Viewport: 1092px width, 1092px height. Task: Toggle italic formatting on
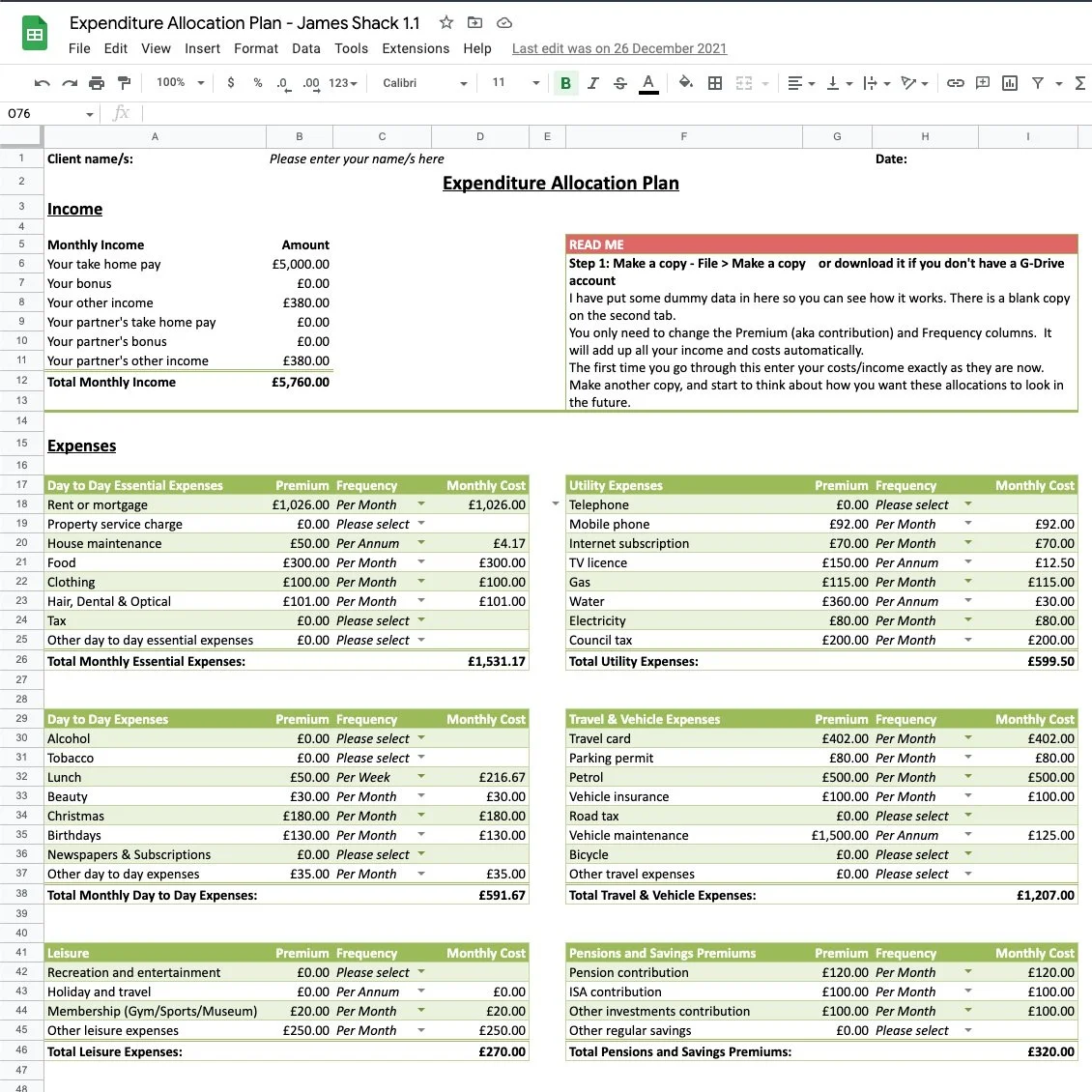pyautogui.click(x=593, y=83)
